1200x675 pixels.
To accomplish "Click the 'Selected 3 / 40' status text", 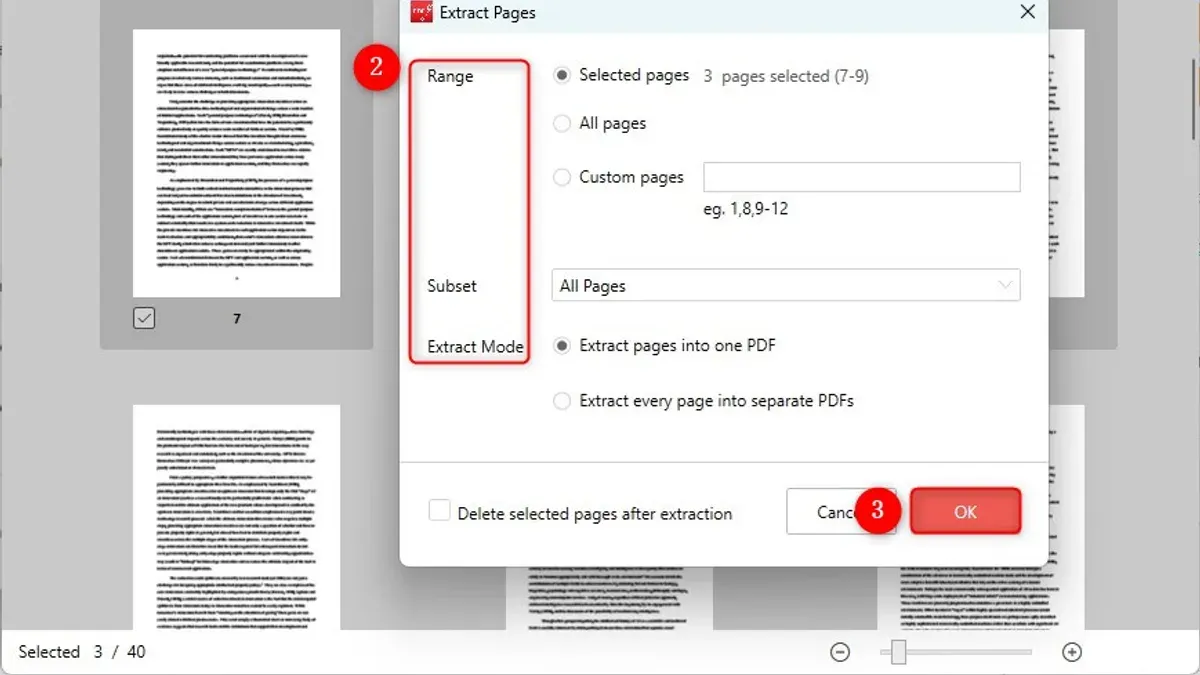I will point(82,652).
